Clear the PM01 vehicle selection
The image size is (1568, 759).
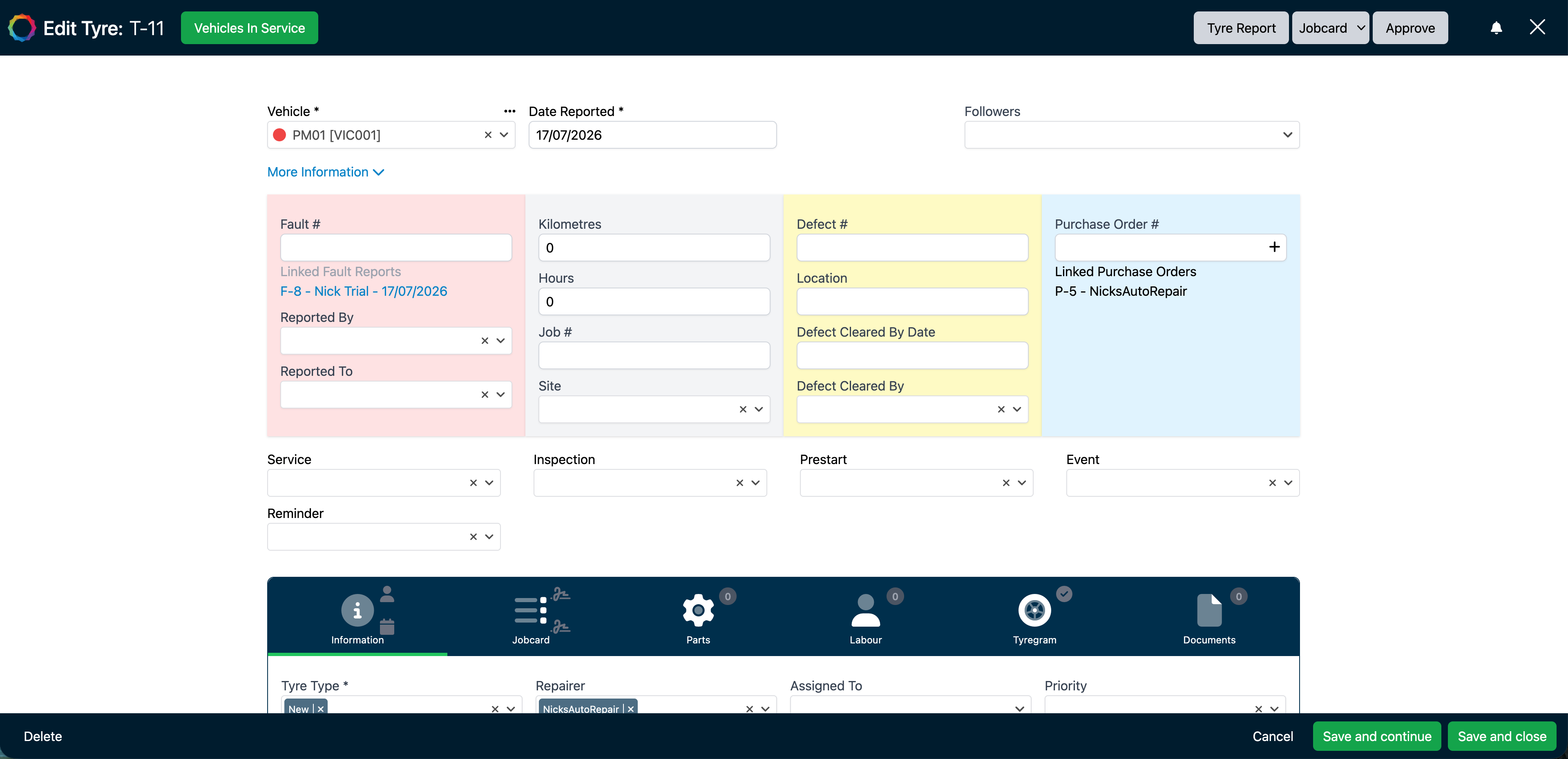pos(487,135)
